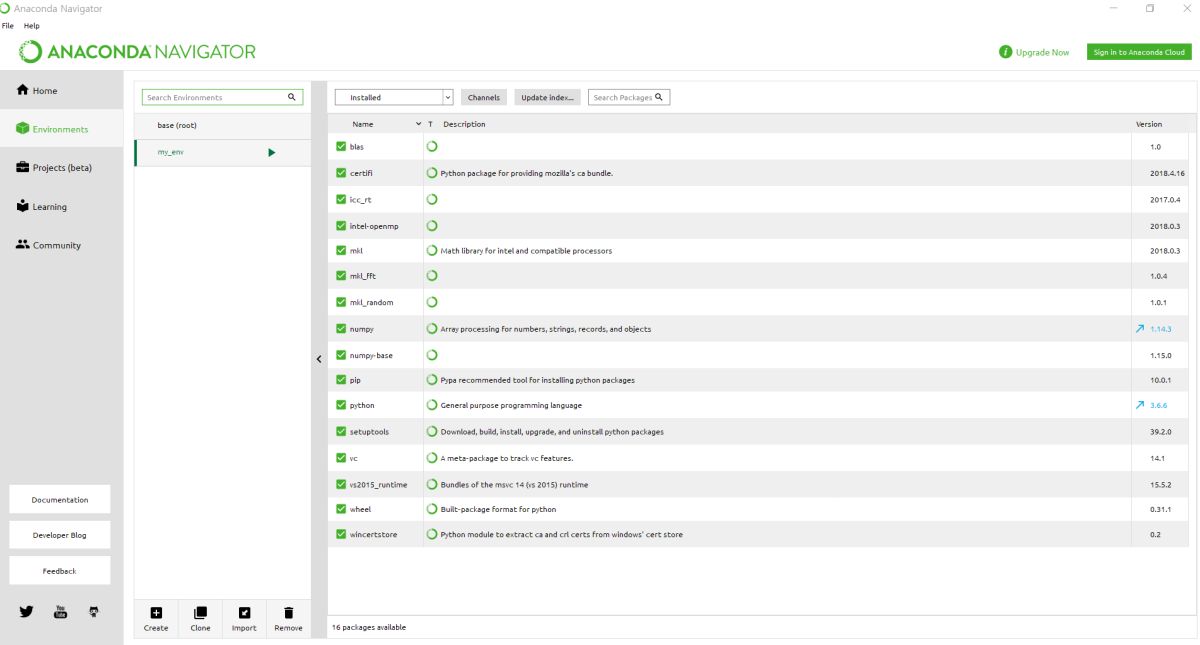This screenshot has height=645, width=1200.
Task: Click the Remove environment trash icon
Action: pos(288,613)
